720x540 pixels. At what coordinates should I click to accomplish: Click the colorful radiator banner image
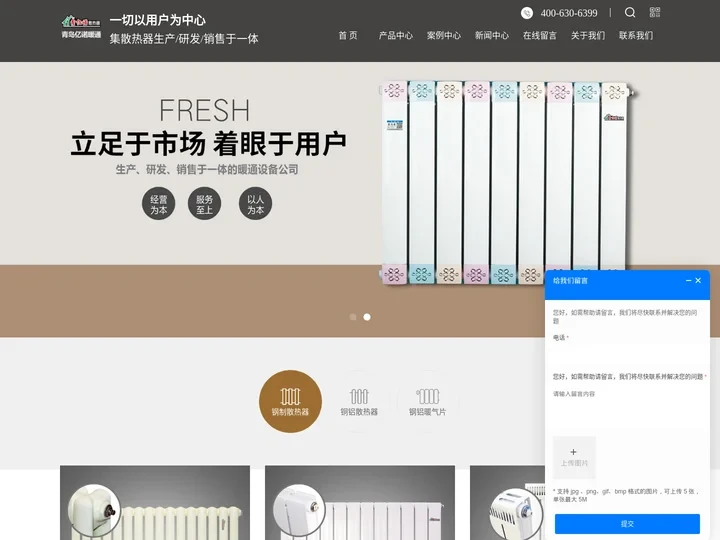click(509, 183)
